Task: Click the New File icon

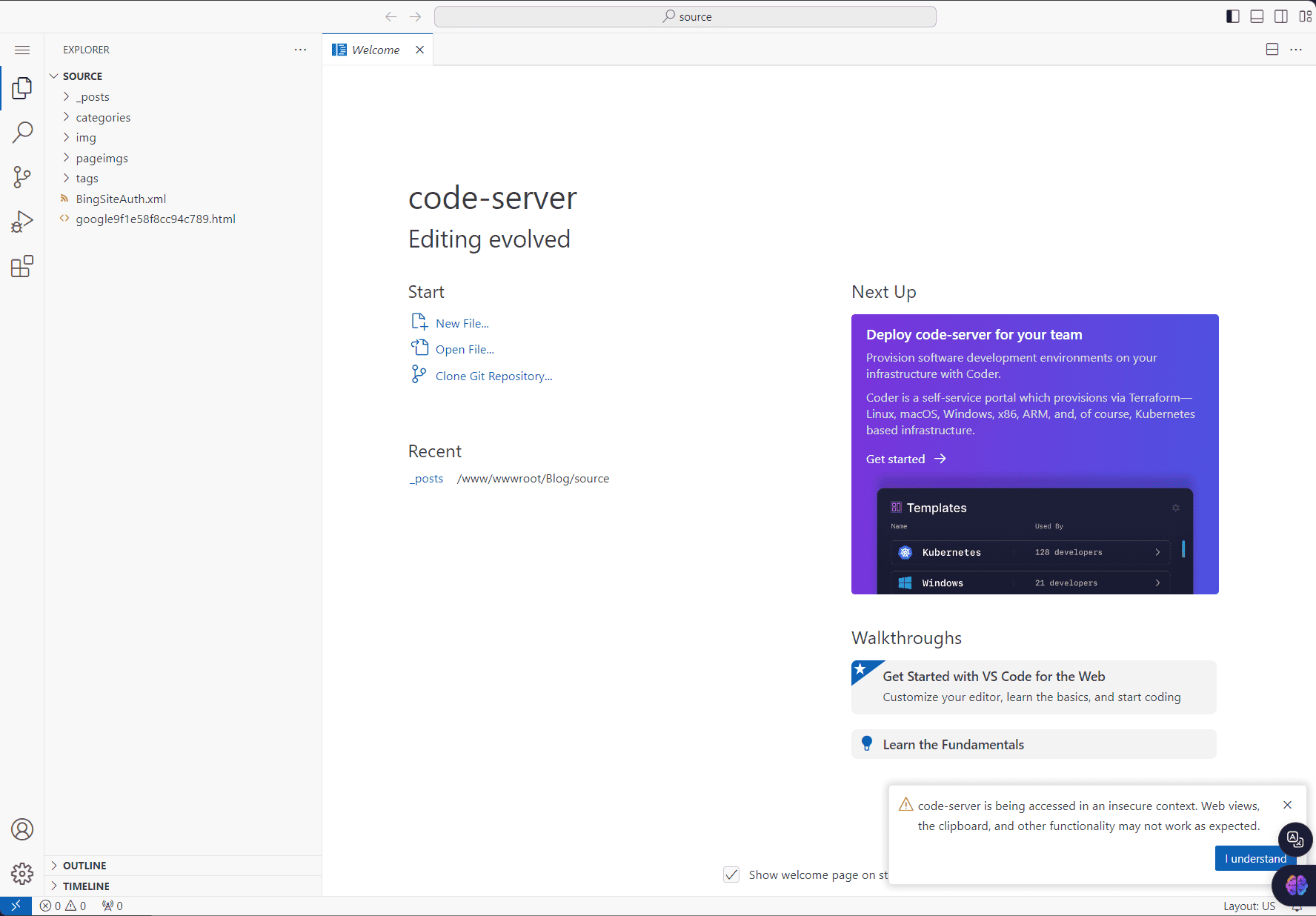Action: (x=419, y=322)
